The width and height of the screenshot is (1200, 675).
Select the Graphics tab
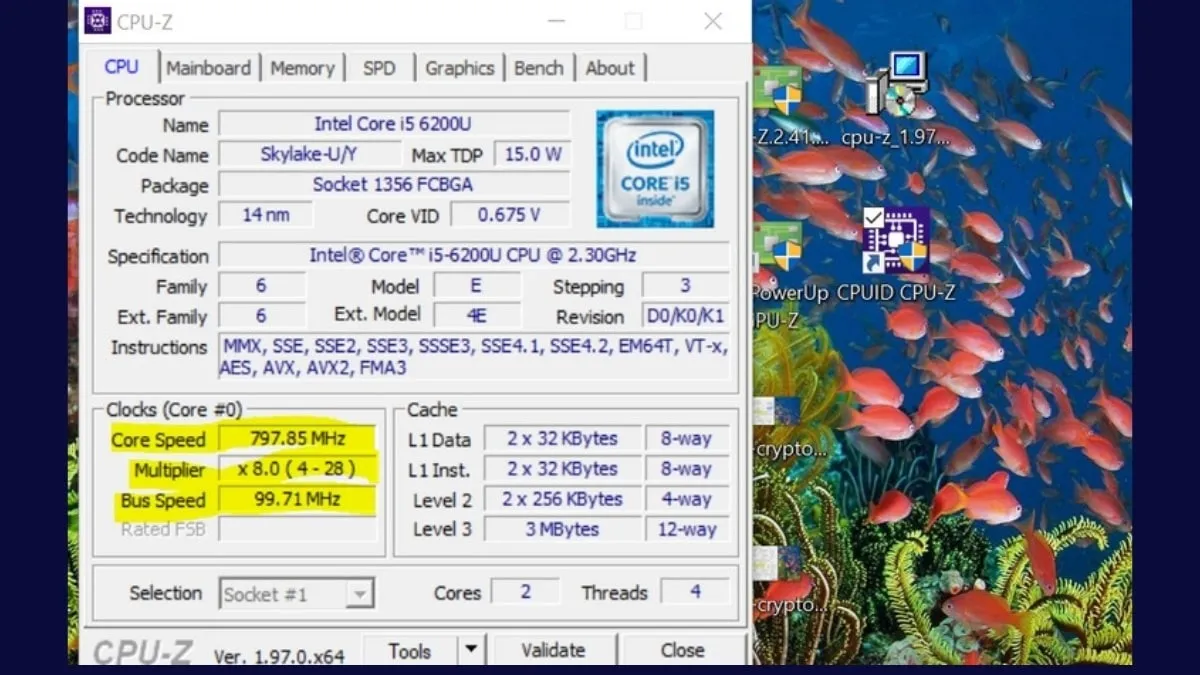point(459,67)
